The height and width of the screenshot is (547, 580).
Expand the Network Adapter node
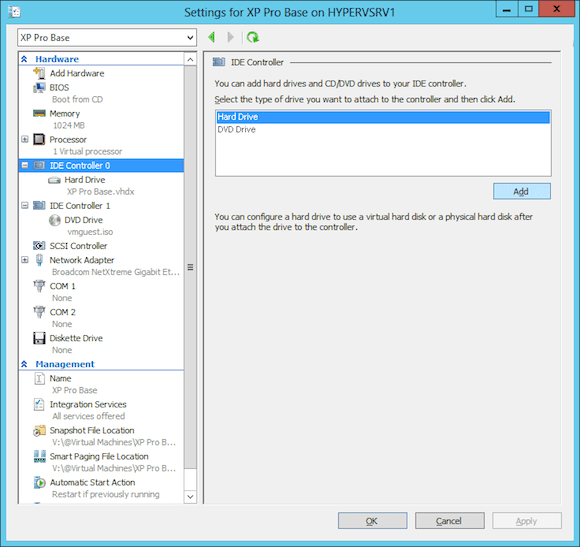[x=25, y=260]
